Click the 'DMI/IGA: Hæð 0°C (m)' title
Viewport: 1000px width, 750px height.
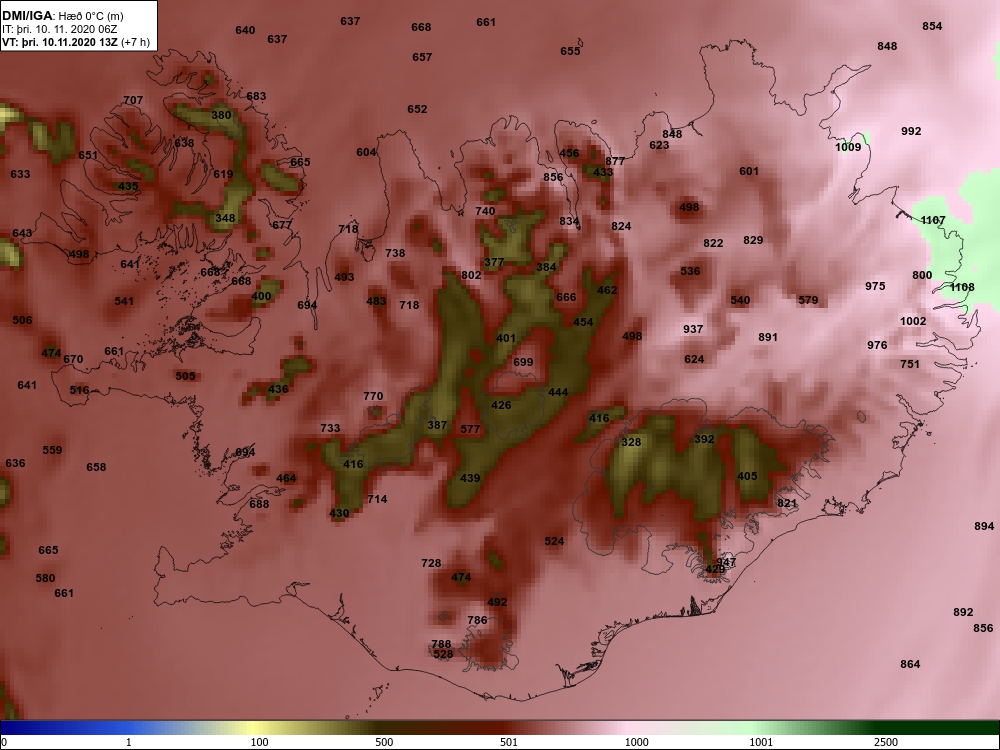coord(62,16)
